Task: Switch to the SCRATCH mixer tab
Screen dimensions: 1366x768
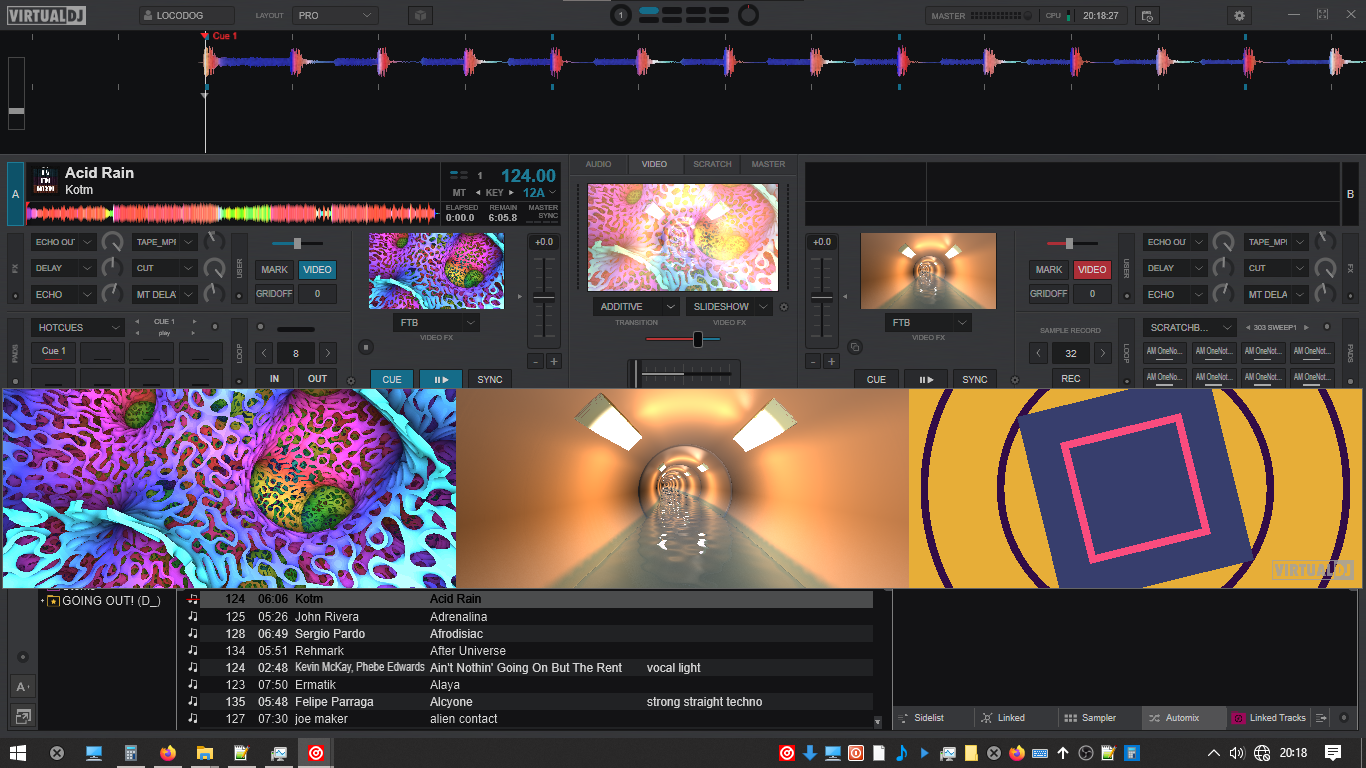Action: pos(712,164)
